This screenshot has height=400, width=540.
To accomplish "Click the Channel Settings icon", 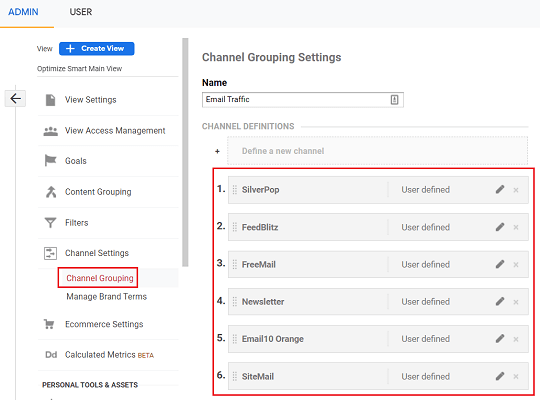I will [x=50, y=253].
